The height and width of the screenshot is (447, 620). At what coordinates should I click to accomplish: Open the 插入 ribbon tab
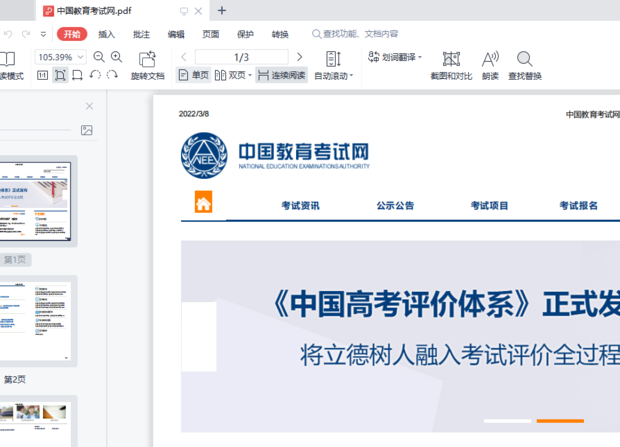(106, 34)
